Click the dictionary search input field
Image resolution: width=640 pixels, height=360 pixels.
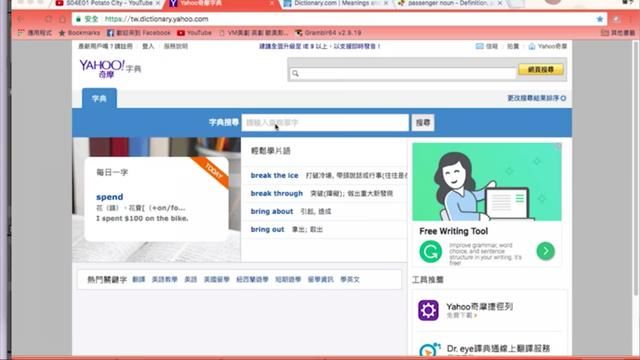[325, 122]
